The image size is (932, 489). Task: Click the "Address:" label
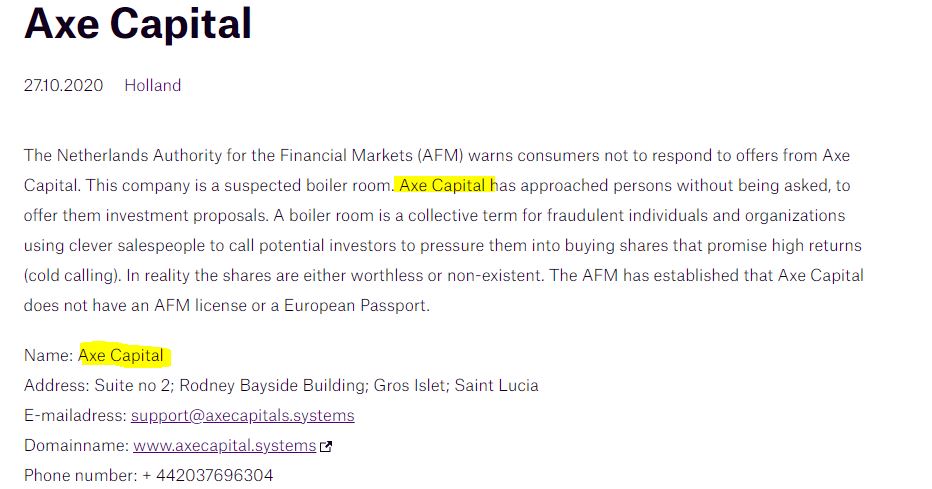[56, 385]
